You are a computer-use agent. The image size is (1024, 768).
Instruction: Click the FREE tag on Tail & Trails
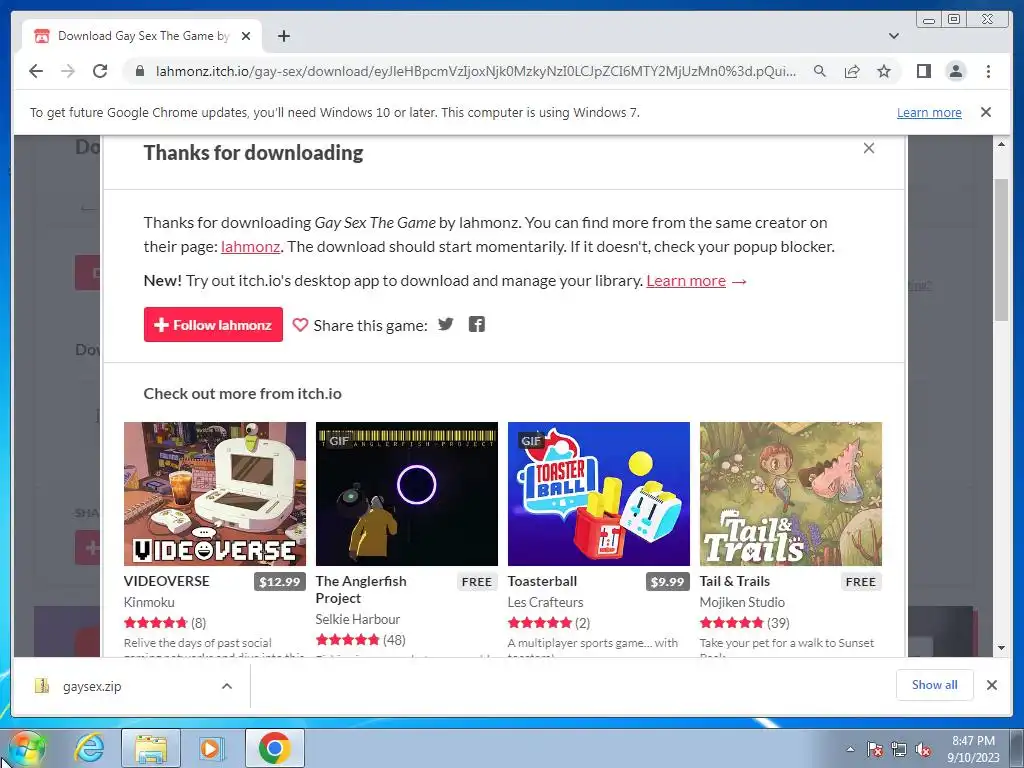(861, 582)
